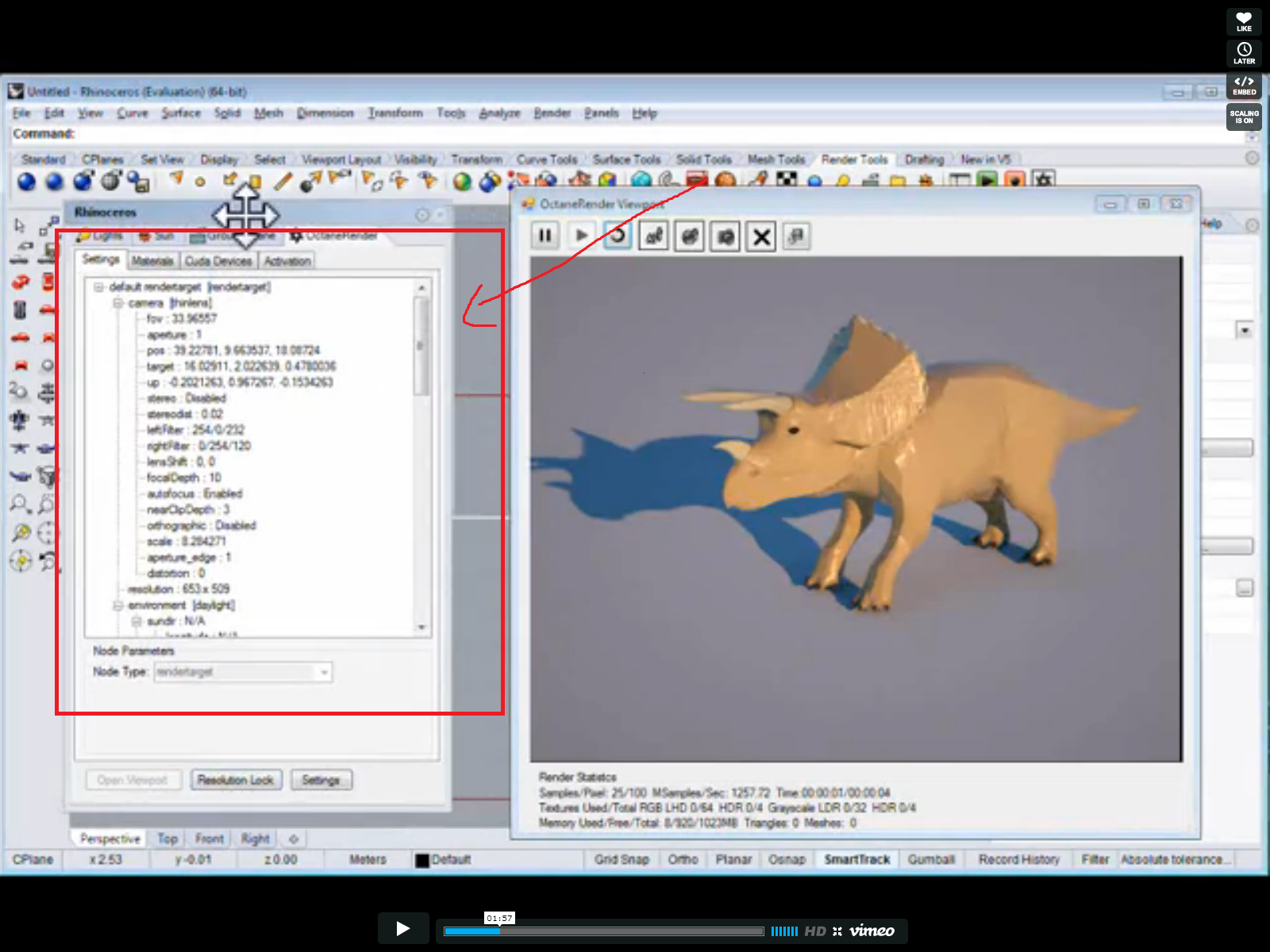
Task: Click the play icon in OctaneRender Viewport toolbar
Action: (x=581, y=236)
